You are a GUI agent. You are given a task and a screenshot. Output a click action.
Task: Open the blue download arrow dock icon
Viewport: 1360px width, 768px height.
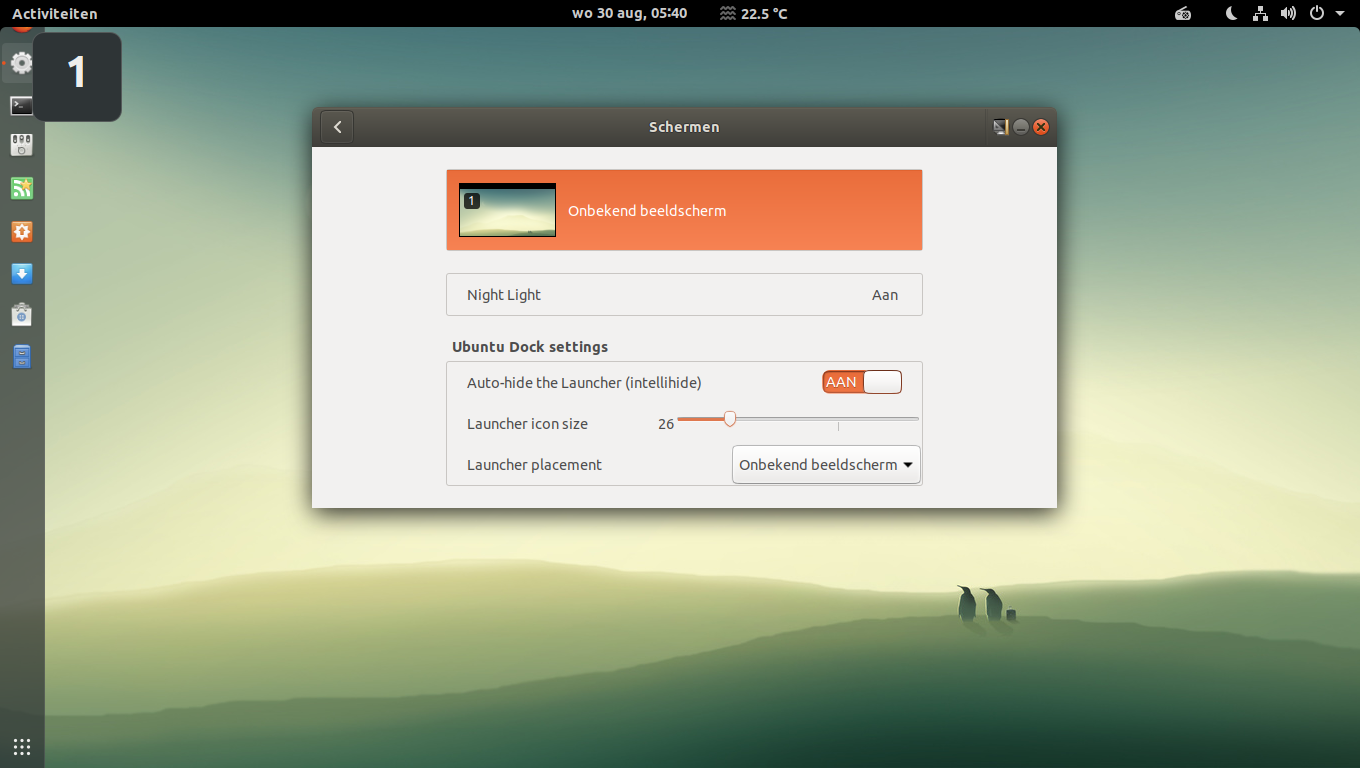click(22, 273)
